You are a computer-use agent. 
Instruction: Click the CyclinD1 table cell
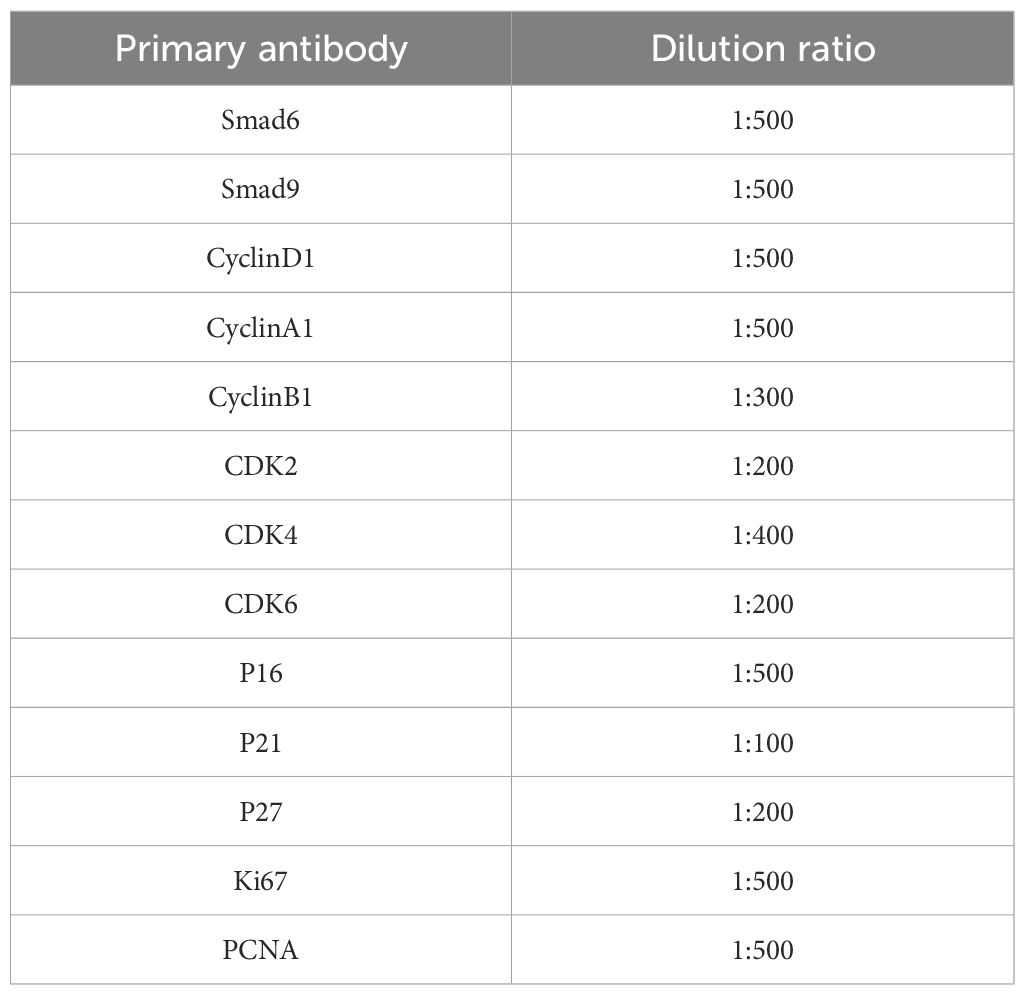click(x=261, y=259)
